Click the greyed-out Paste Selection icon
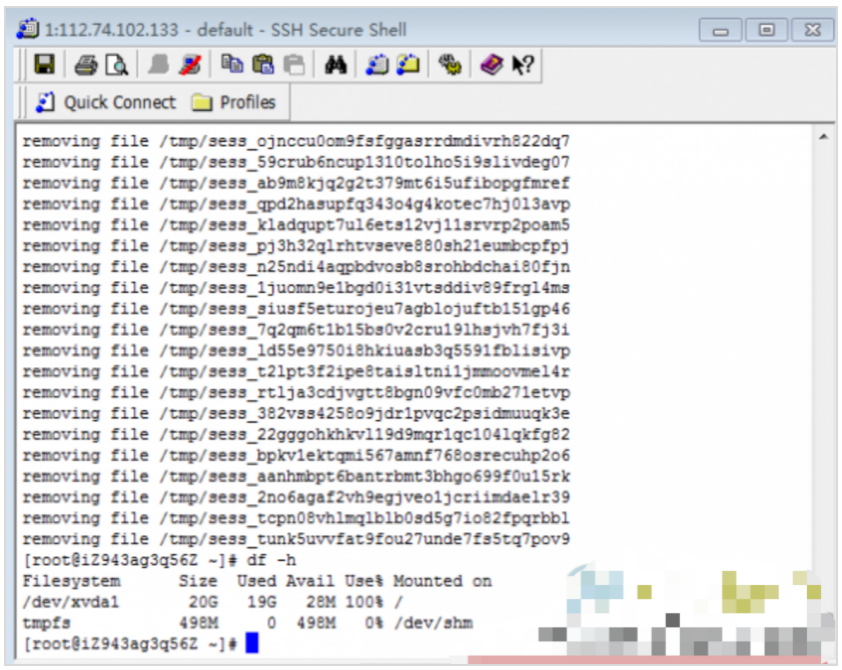 pos(293,65)
